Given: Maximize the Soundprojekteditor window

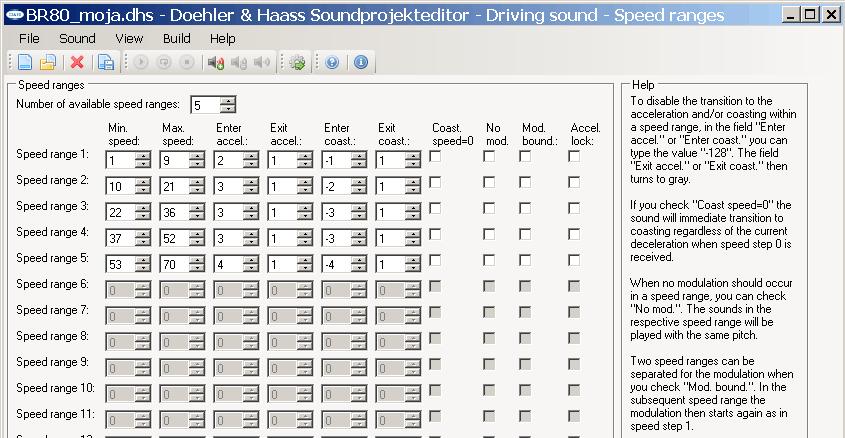Looking at the screenshot, I should point(810,15).
